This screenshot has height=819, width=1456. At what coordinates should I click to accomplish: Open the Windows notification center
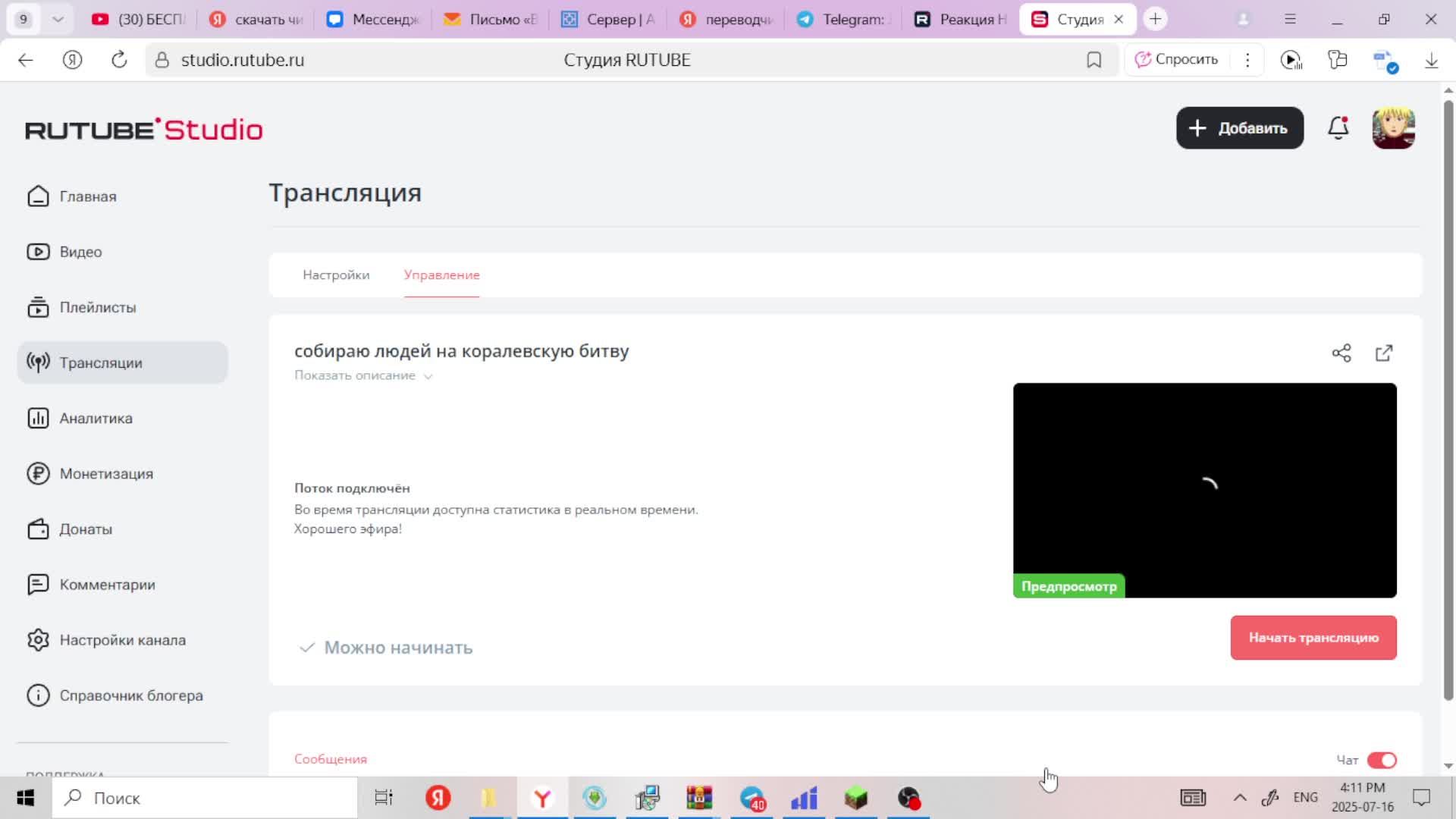coord(1421,798)
